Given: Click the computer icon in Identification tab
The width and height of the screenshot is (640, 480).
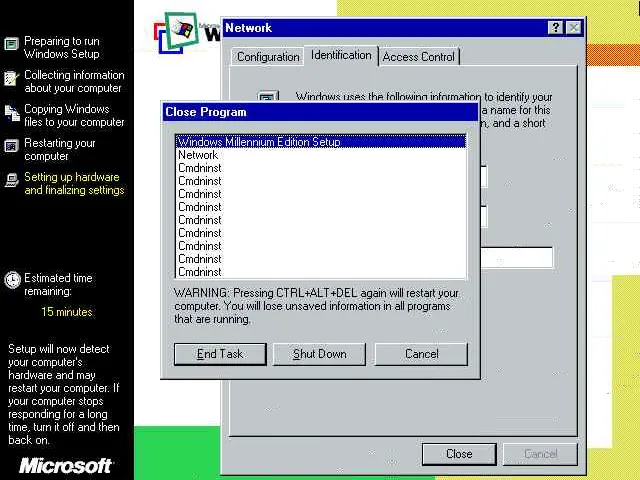Looking at the screenshot, I should click(269, 96).
